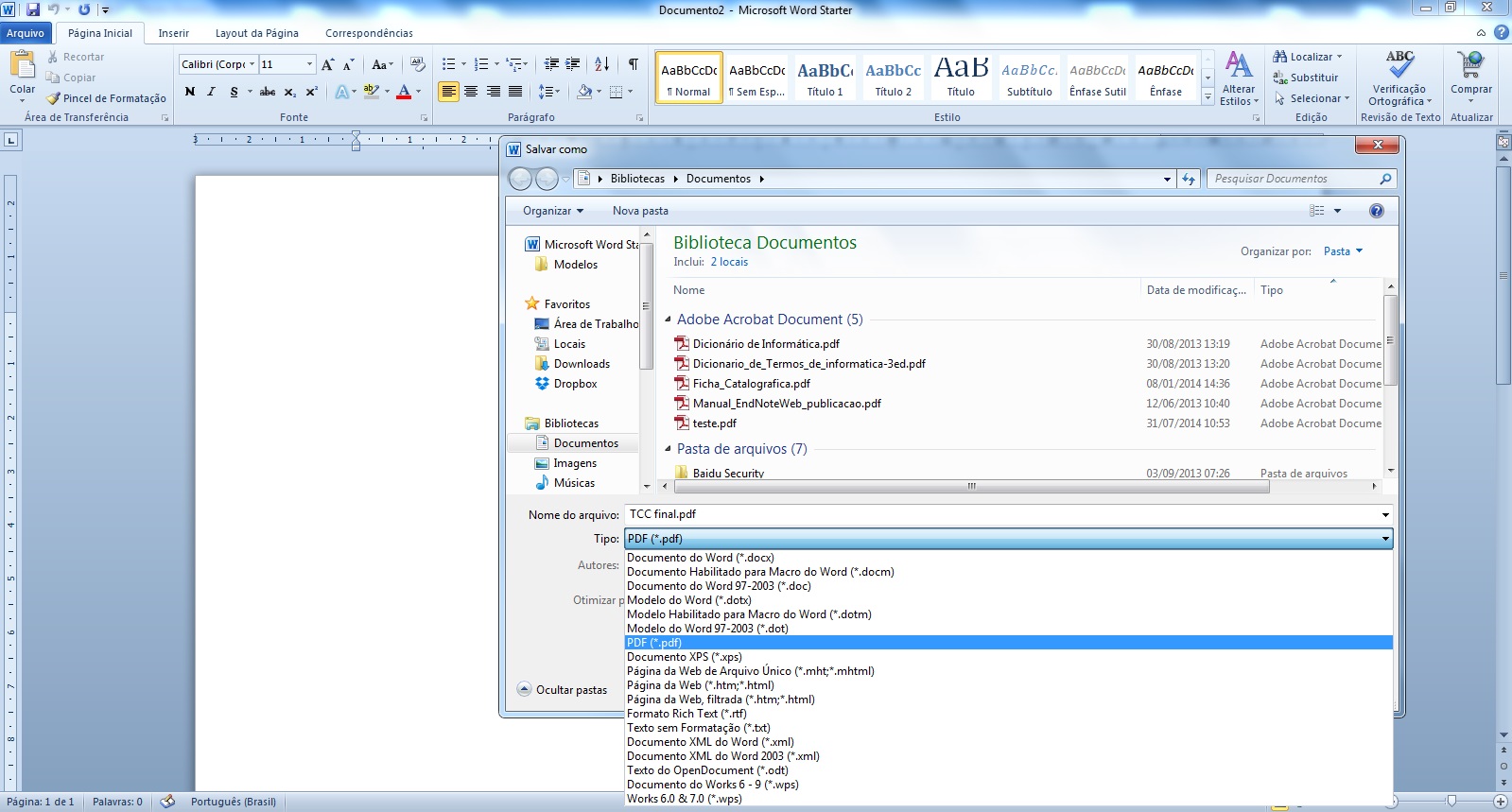Collapse the Adobe Acrobat Document group

668,320
